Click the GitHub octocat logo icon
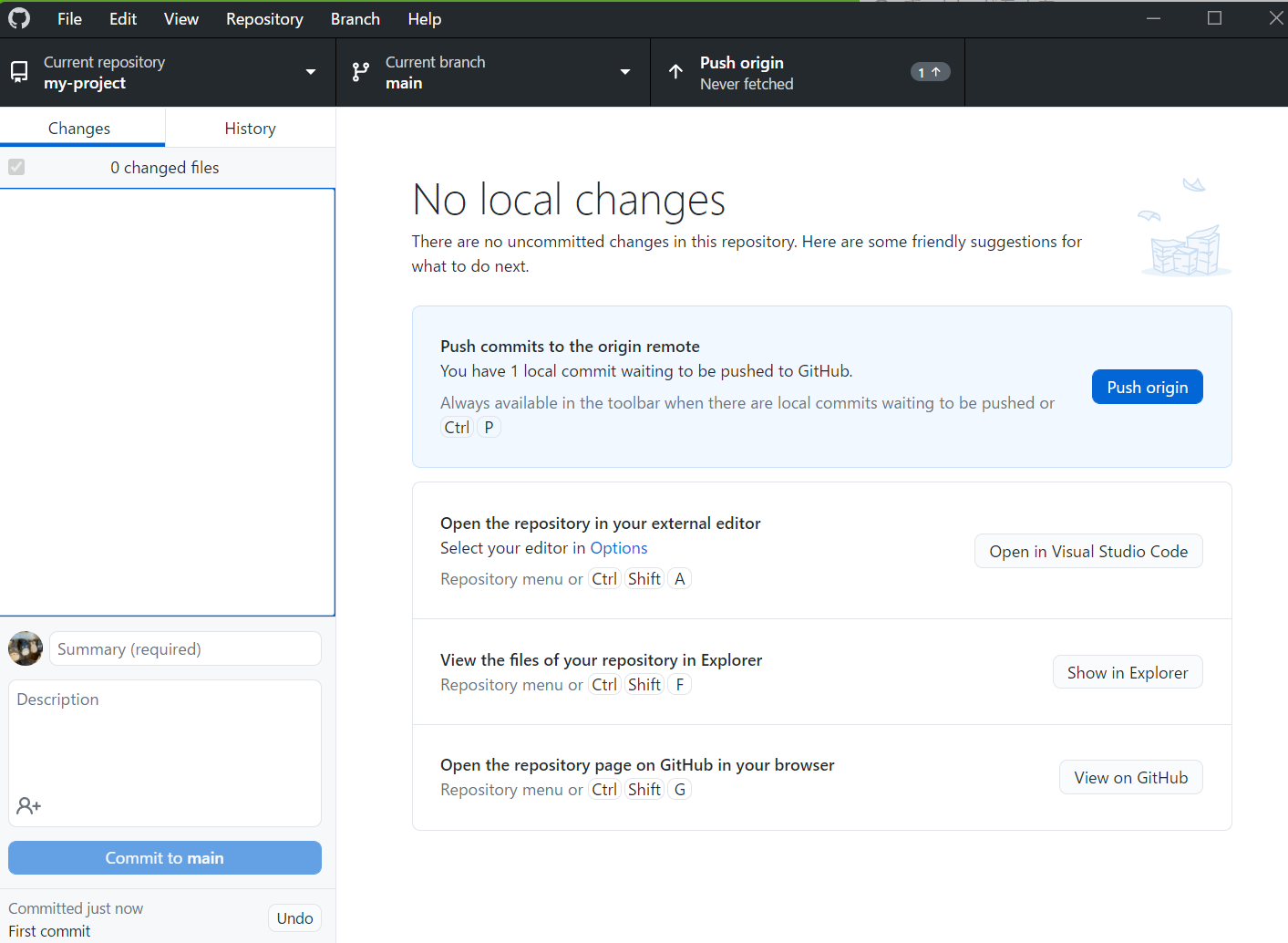 coord(18,18)
